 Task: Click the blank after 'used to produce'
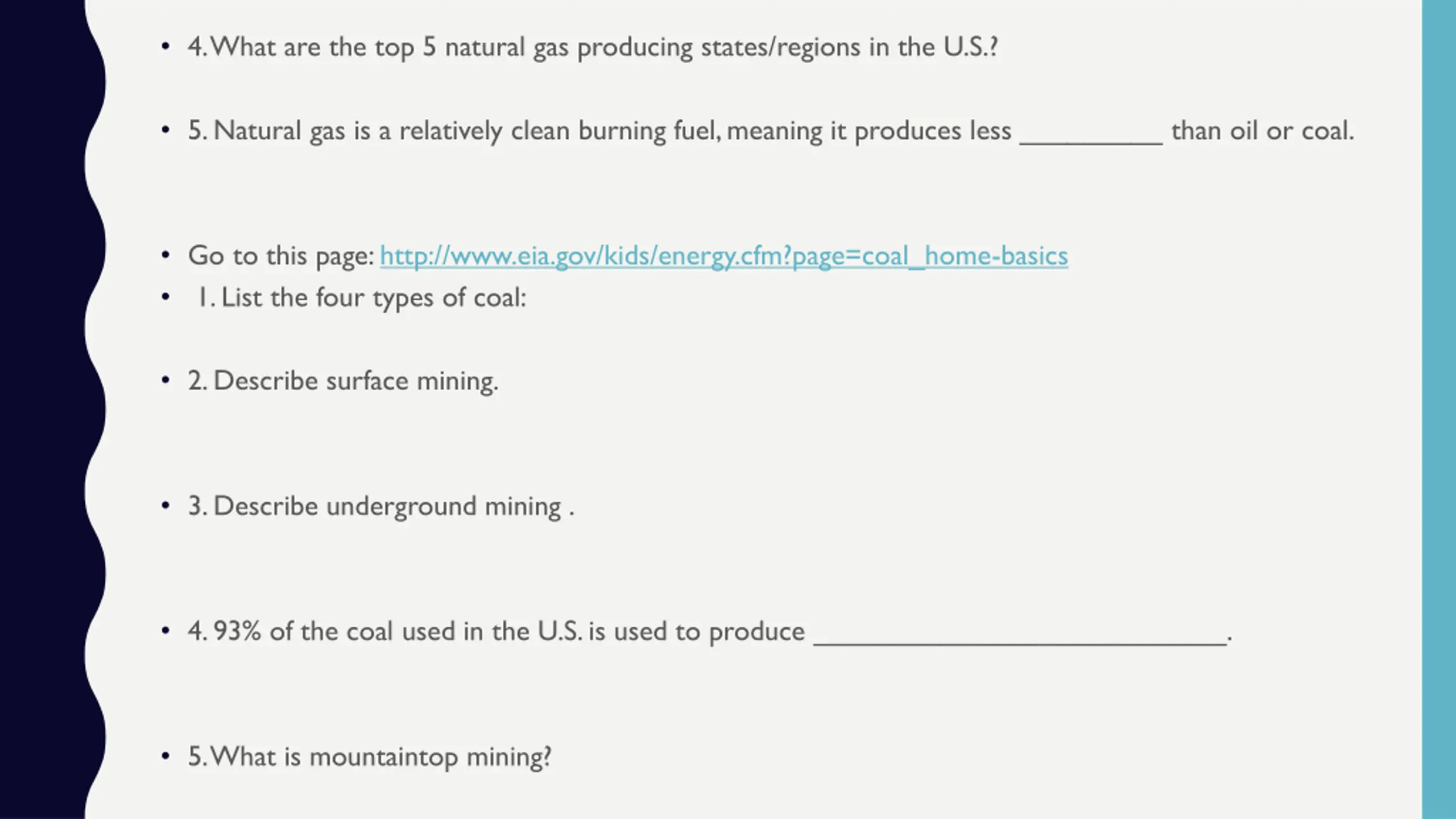(1020, 637)
